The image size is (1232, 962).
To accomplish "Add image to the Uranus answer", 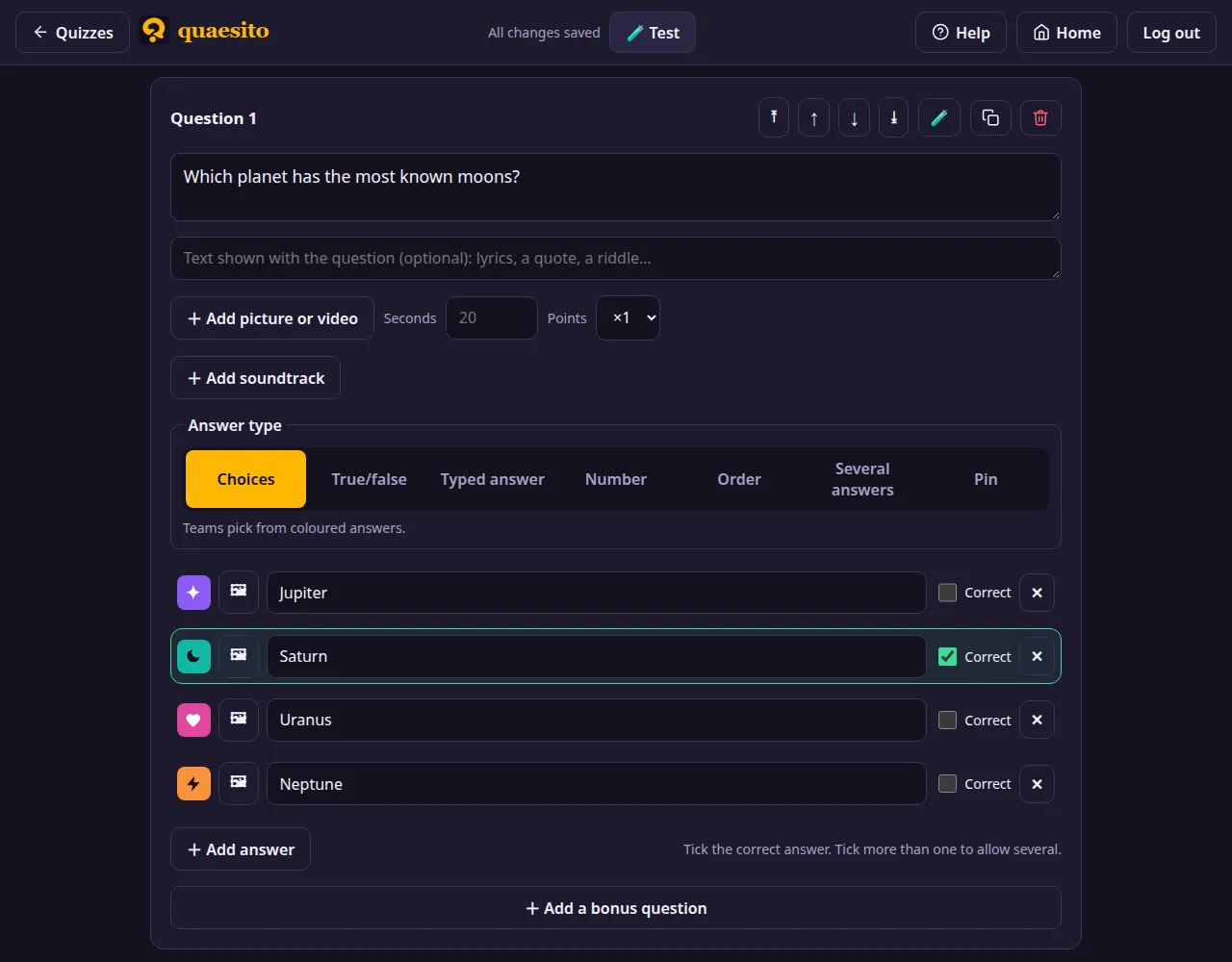I will pyautogui.click(x=239, y=720).
